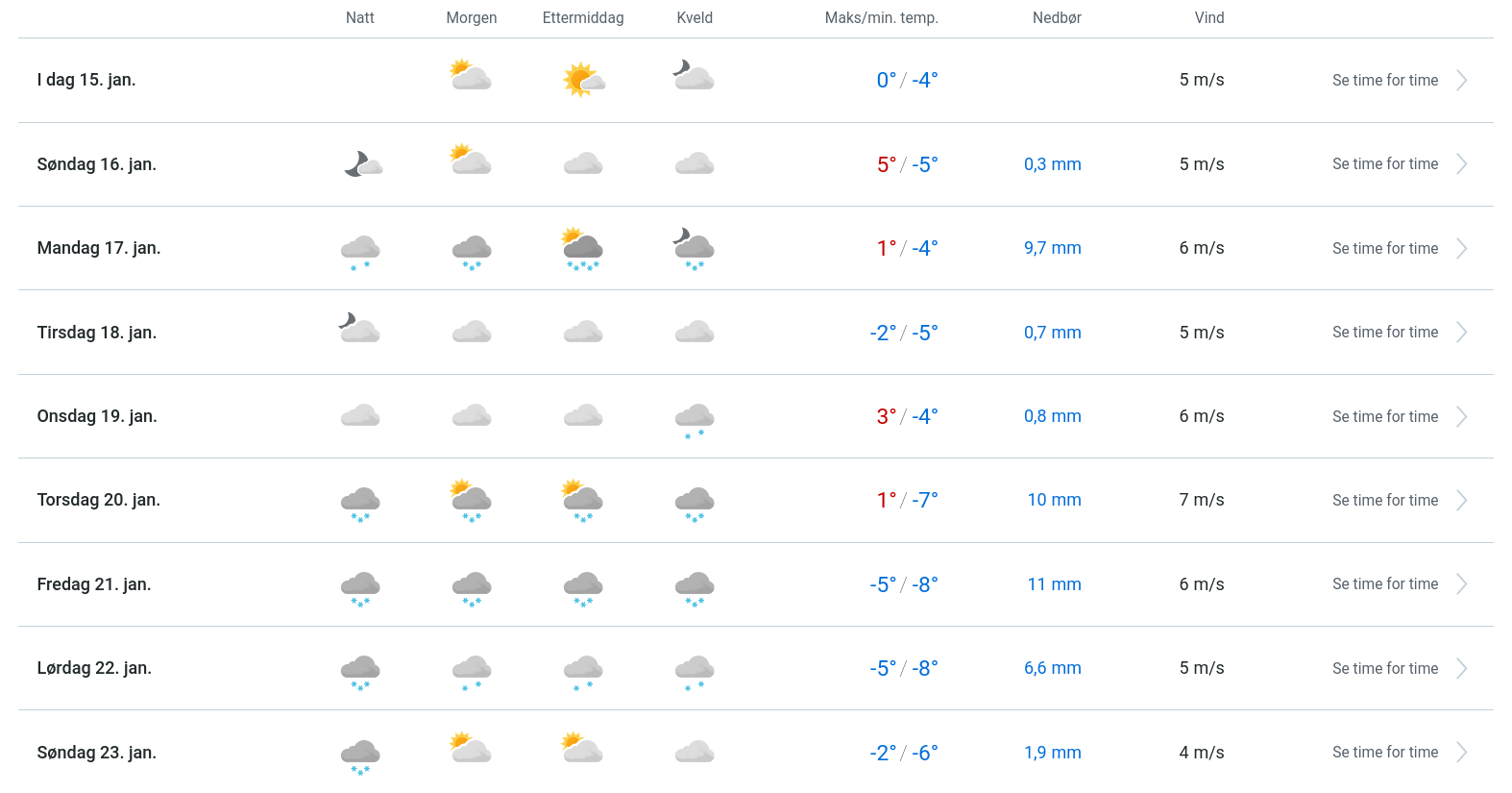Open "Se time for time" for Torsdag 20. jan.
1512x793 pixels.
click(1384, 501)
